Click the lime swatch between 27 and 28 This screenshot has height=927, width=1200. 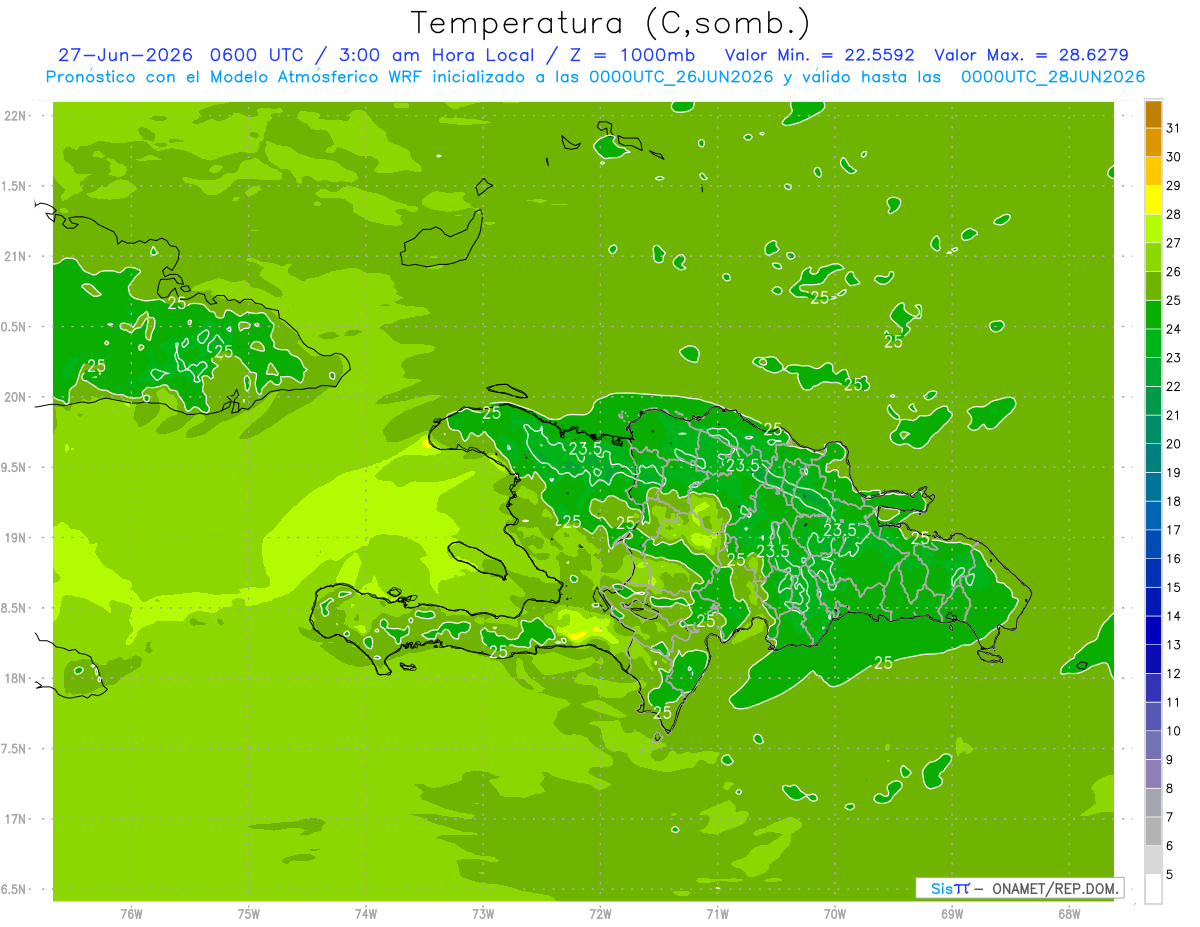point(1153,229)
